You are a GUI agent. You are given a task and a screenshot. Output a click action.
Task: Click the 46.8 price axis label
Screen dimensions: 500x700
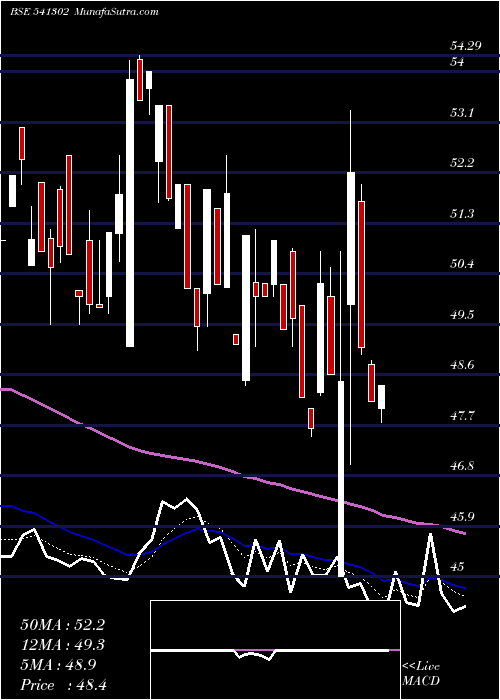click(462, 467)
